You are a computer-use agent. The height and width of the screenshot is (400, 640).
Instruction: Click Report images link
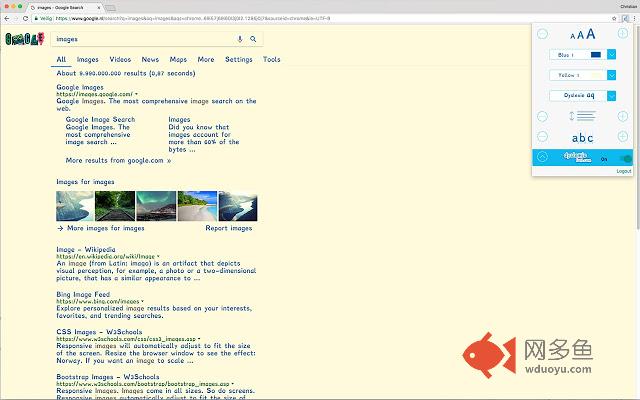click(x=229, y=228)
